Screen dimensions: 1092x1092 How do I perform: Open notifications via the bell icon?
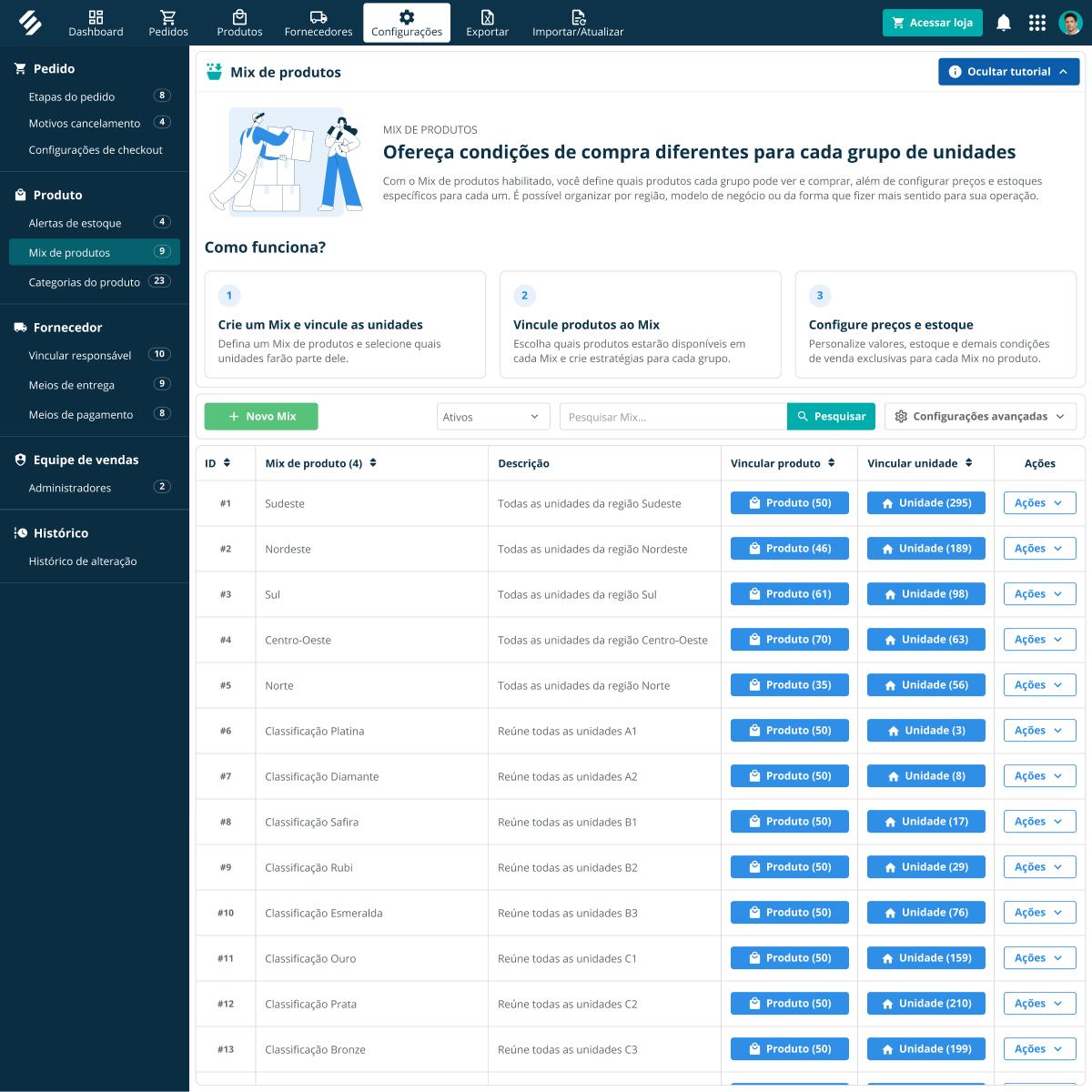point(1004,23)
